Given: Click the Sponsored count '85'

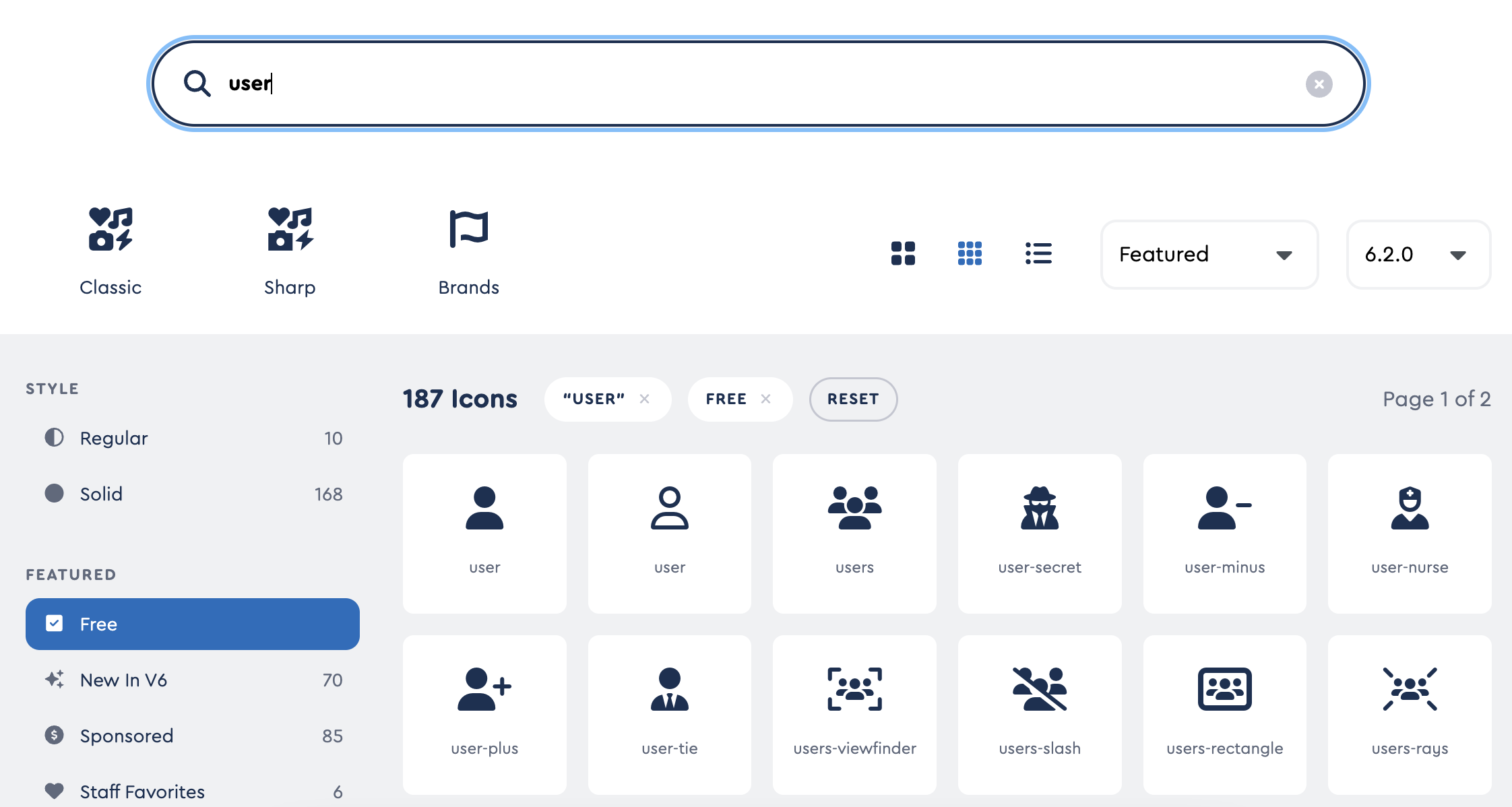Looking at the screenshot, I should 332,736.
